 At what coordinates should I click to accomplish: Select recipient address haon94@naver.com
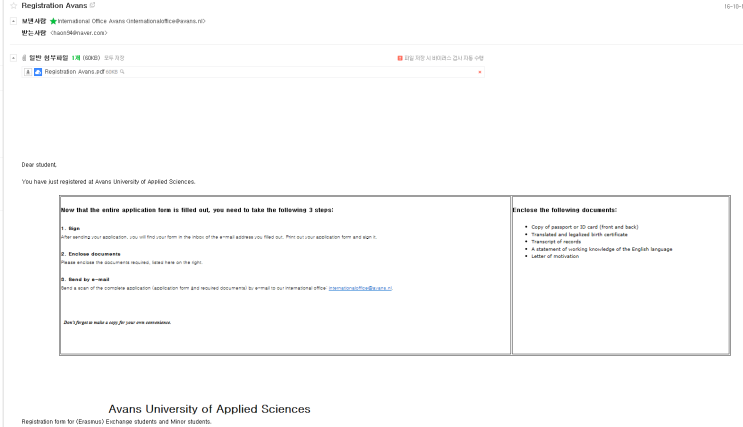[79, 33]
